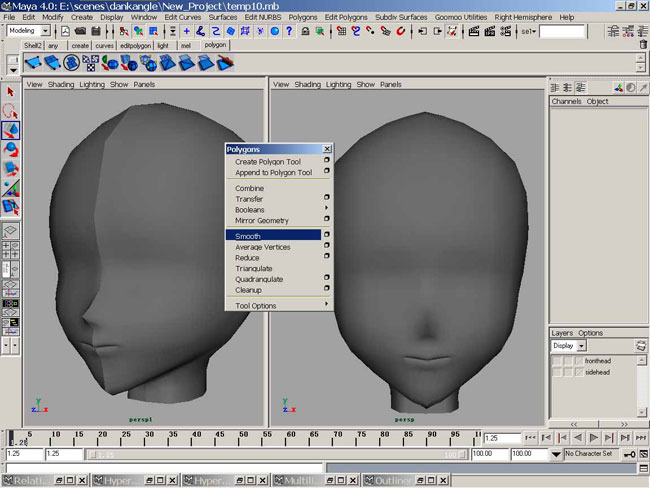Image resolution: width=650 pixels, height=488 pixels.
Task: Click the Select by component type icon
Action: [153, 31]
